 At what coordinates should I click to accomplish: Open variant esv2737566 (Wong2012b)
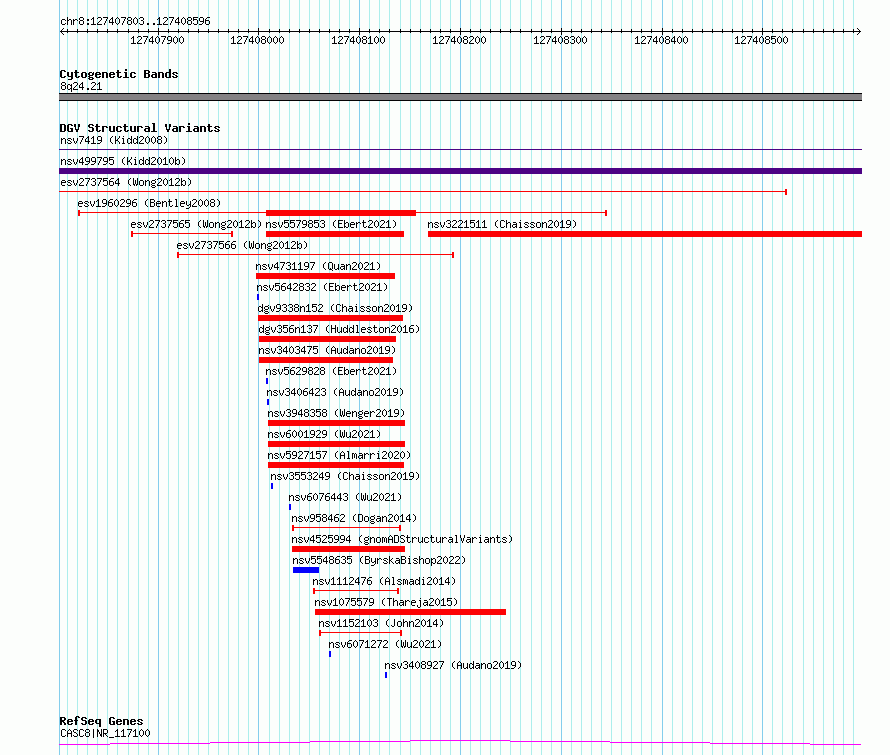[242, 245]
